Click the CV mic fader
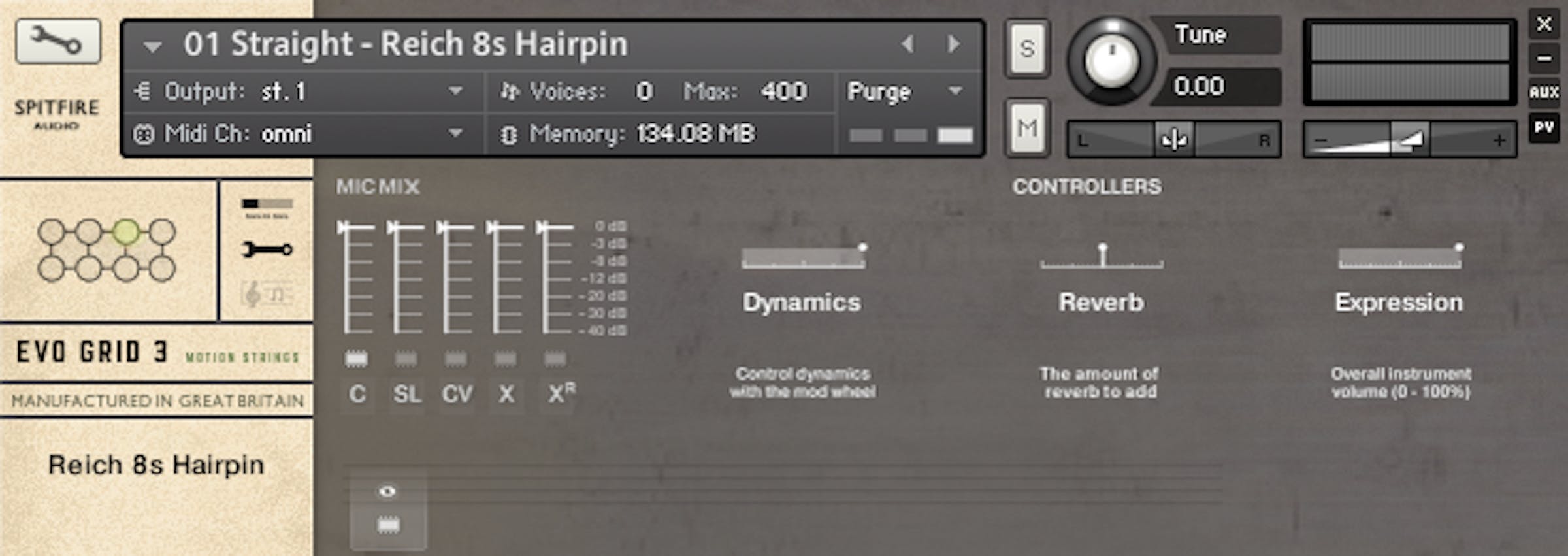This screenshot has height=556, width=1568. pos(455,278)
